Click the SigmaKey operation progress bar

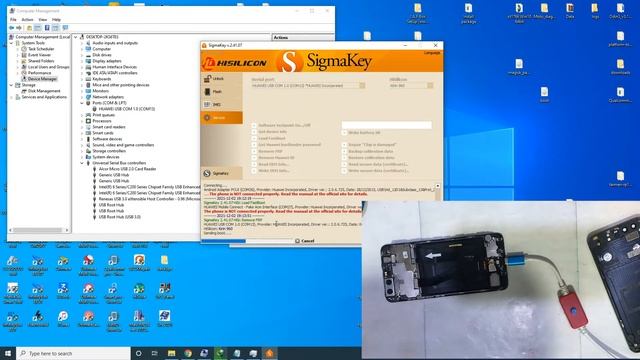[x=247, y=241]
